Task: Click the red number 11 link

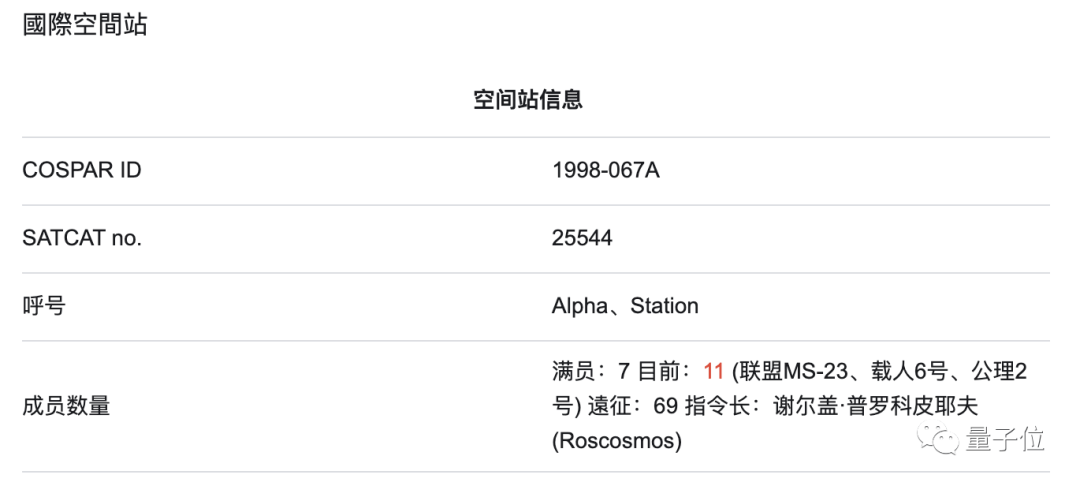Action: [x=714, y=372]
